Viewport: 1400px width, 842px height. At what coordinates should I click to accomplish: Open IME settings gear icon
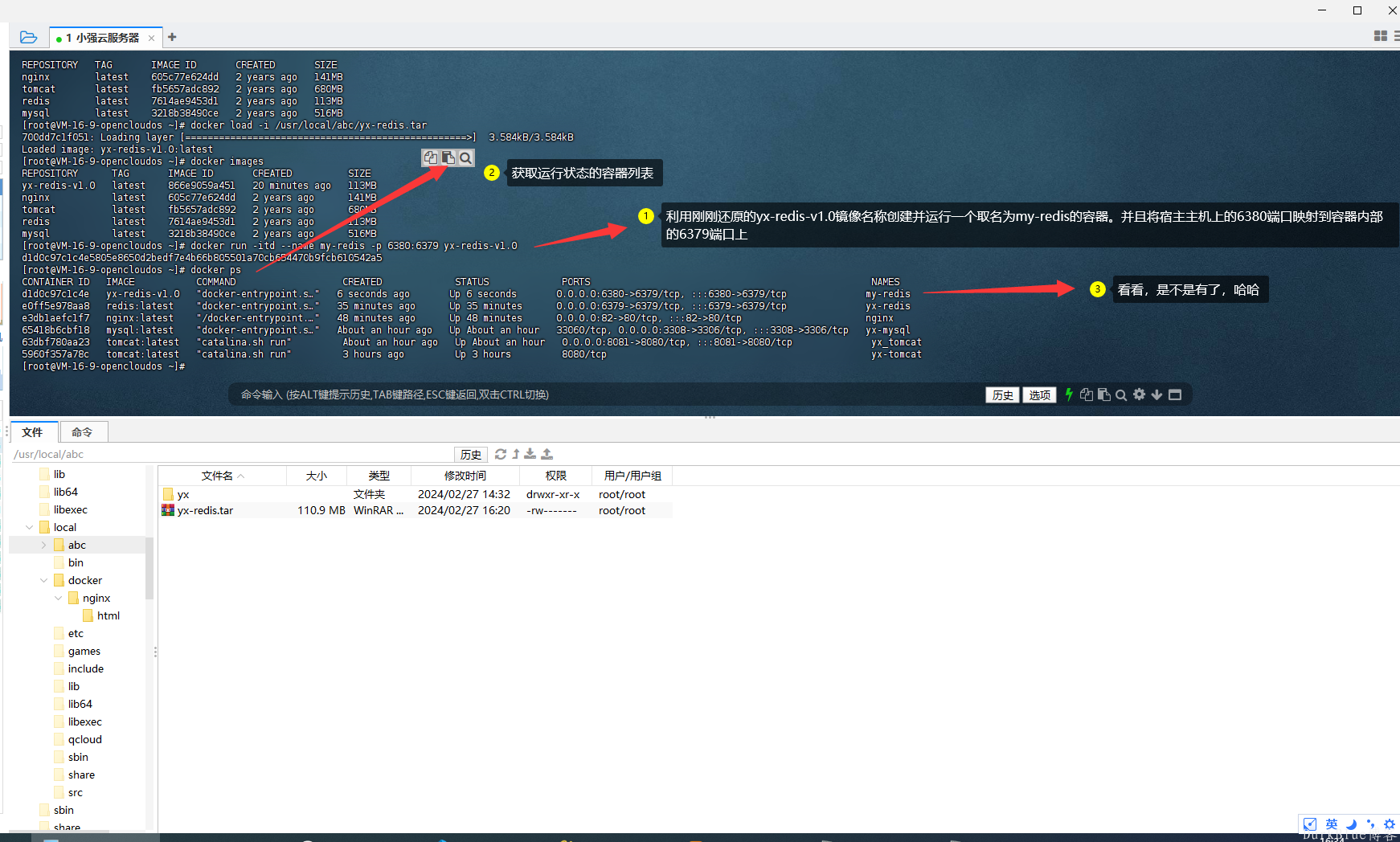(x=1390, y=824)
